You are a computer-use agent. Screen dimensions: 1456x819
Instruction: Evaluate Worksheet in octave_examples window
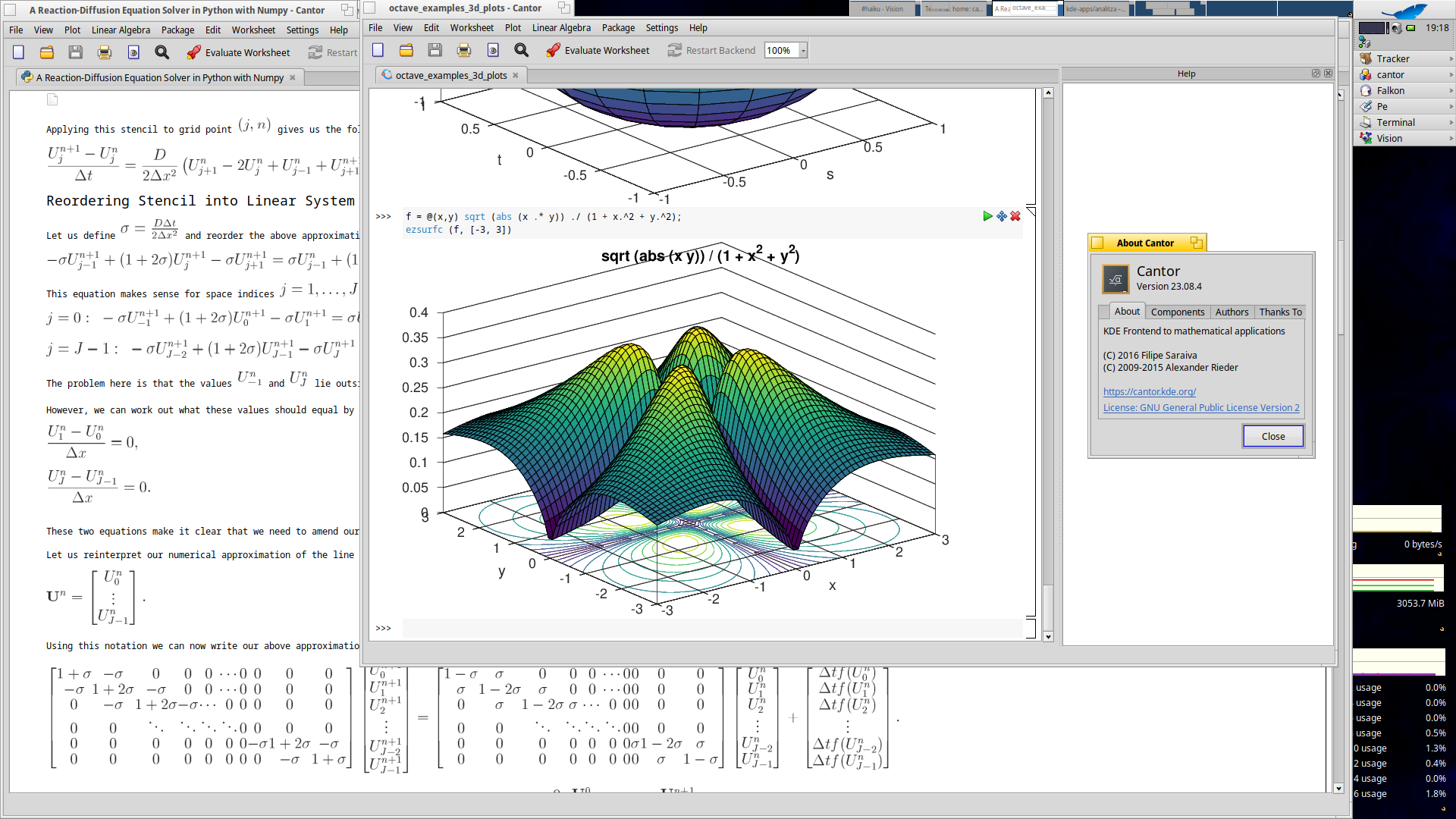tap(598, 51)
